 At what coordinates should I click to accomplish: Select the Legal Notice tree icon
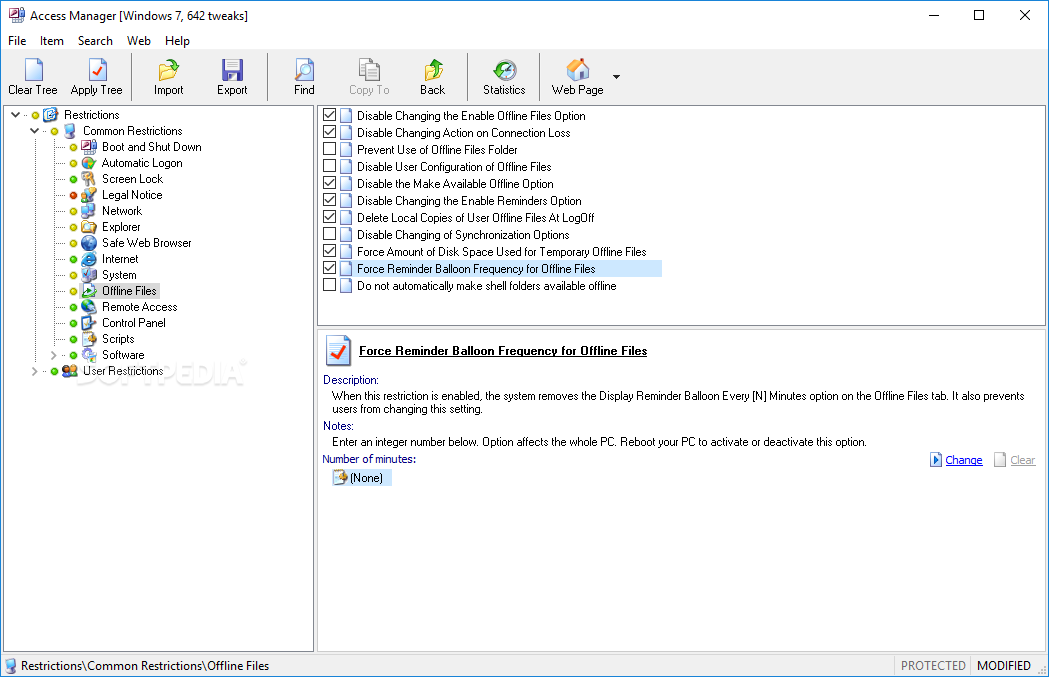[89, 195]
